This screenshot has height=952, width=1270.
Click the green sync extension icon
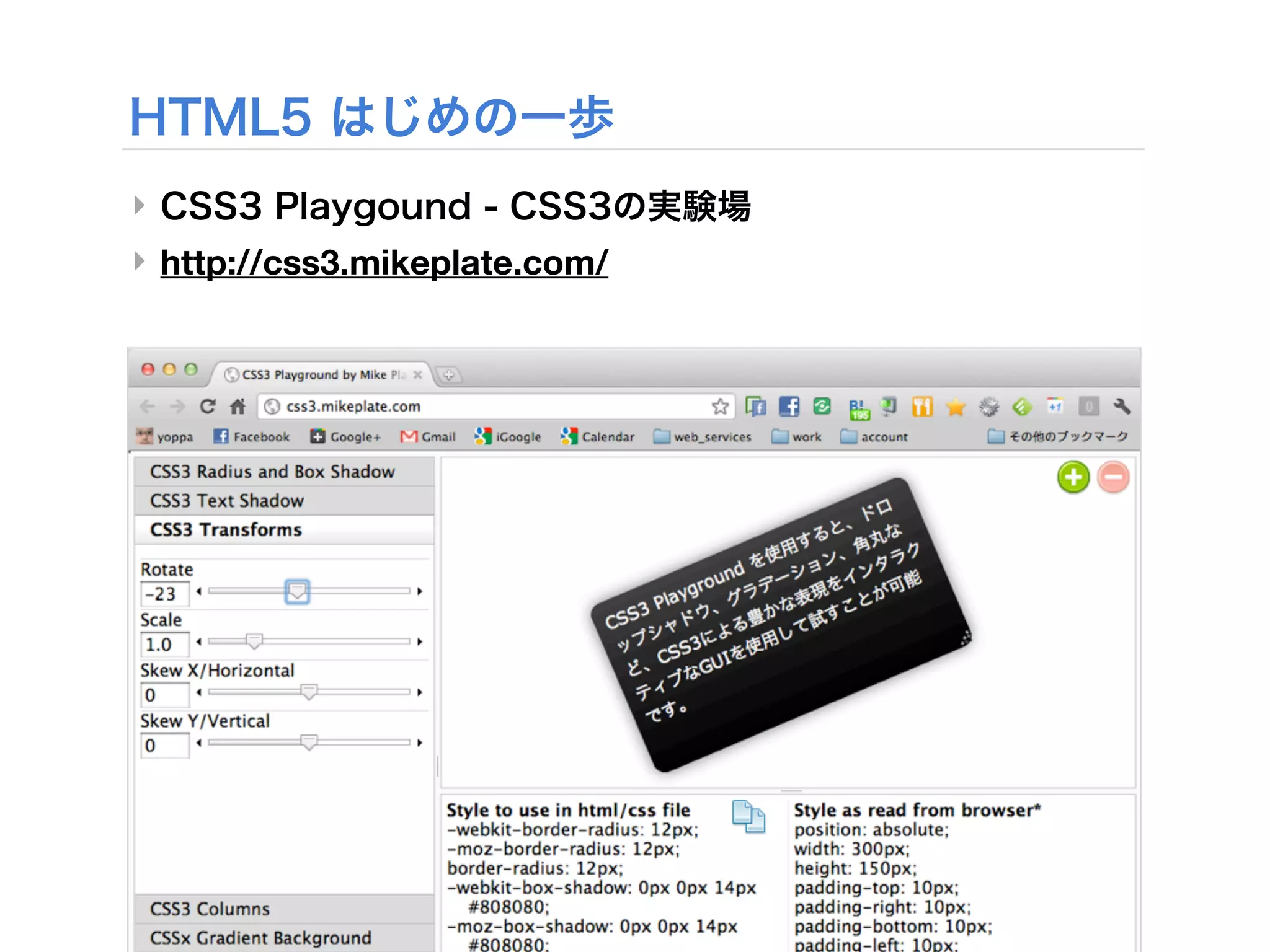[x=822, y=407]
